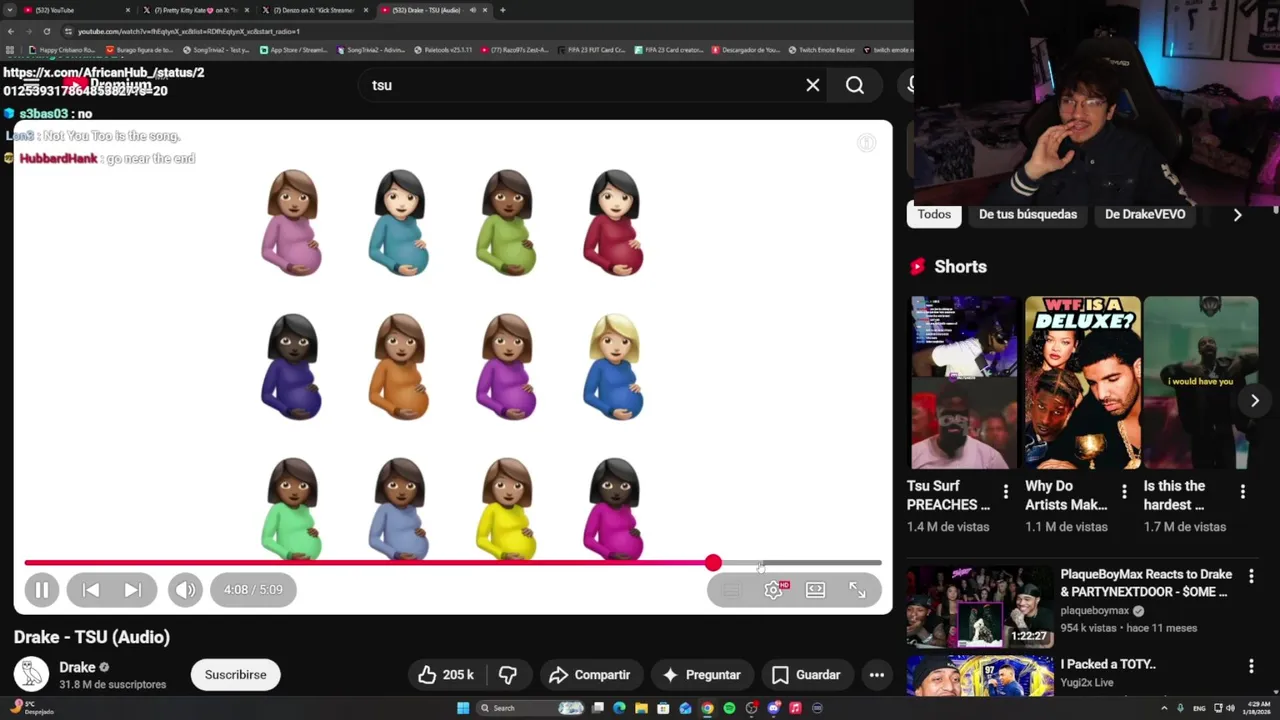Click the 4:08 / 5:09 time display
Viewport: 1280px width, 720px height.
point(253,590)
